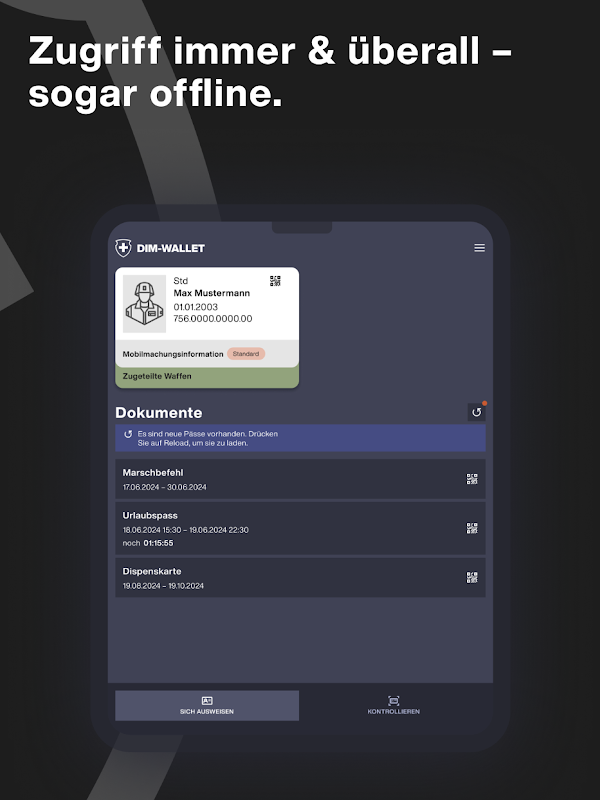Image resolution: width=600 pixels, height=800 pixels.
Task: Open the hamburger menu
Action: [479, 248]
